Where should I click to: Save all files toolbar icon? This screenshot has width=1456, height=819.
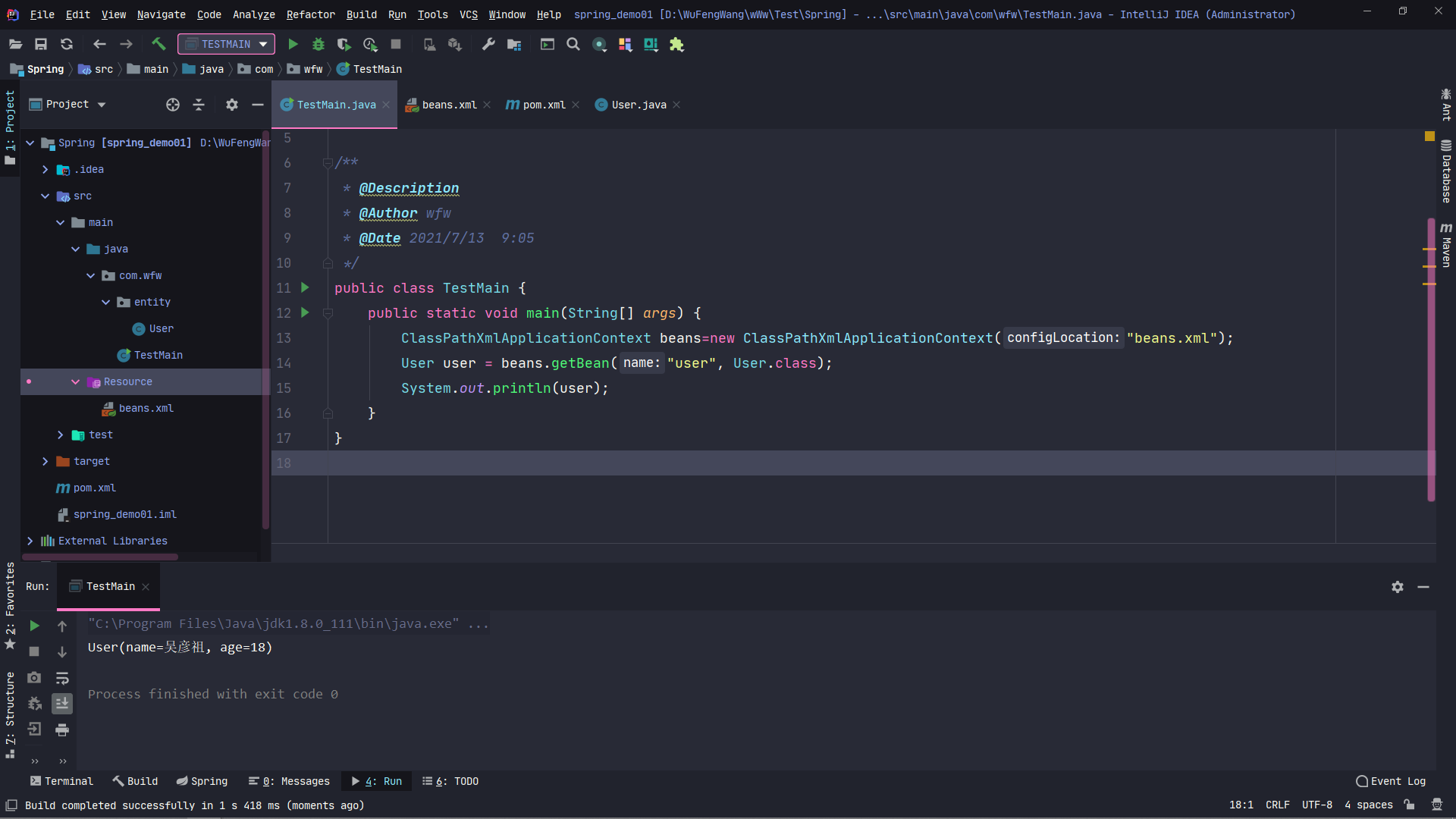(41, 44)
